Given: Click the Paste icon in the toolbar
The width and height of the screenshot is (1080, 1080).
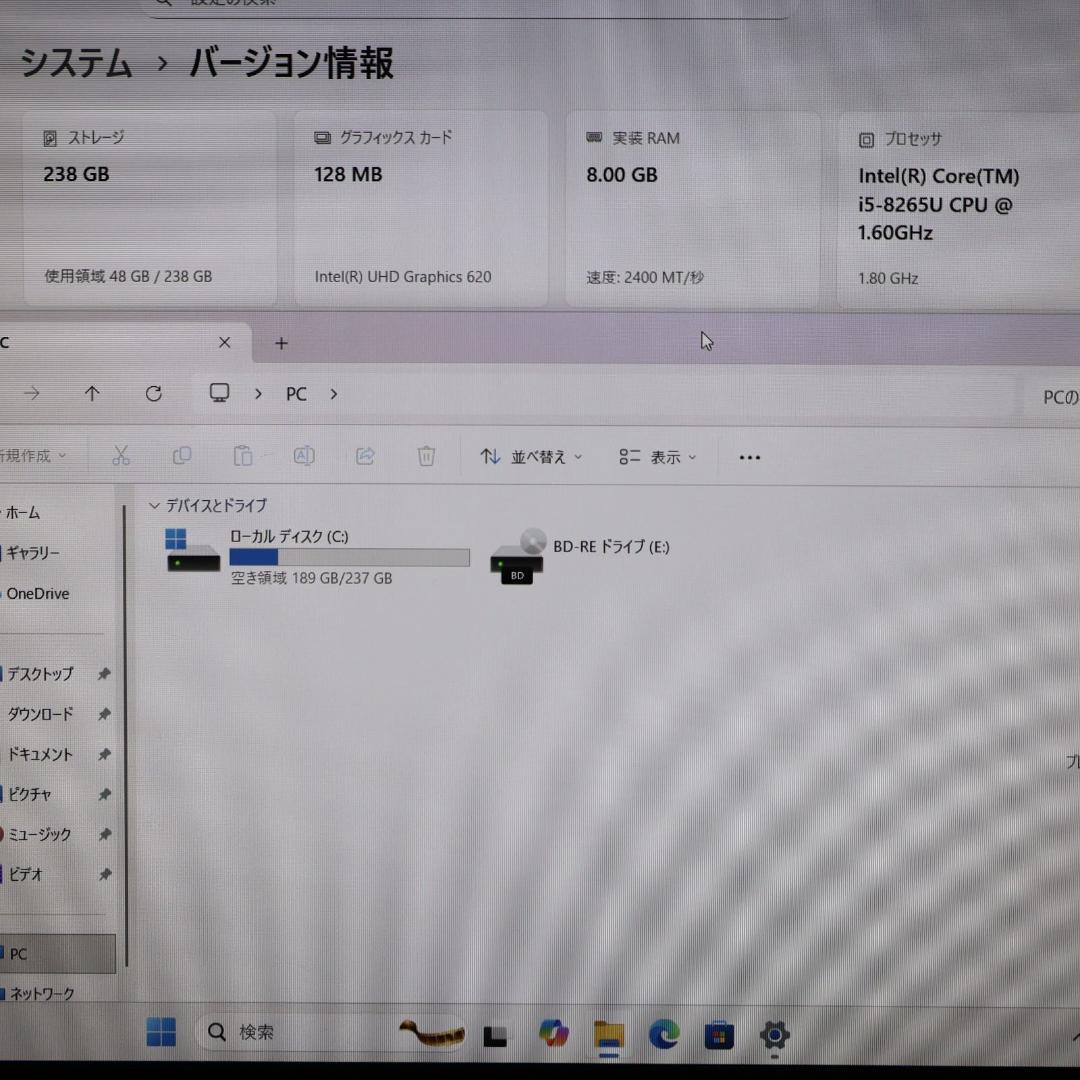Looking at the screenshot, I should click(x=243, y=455).
